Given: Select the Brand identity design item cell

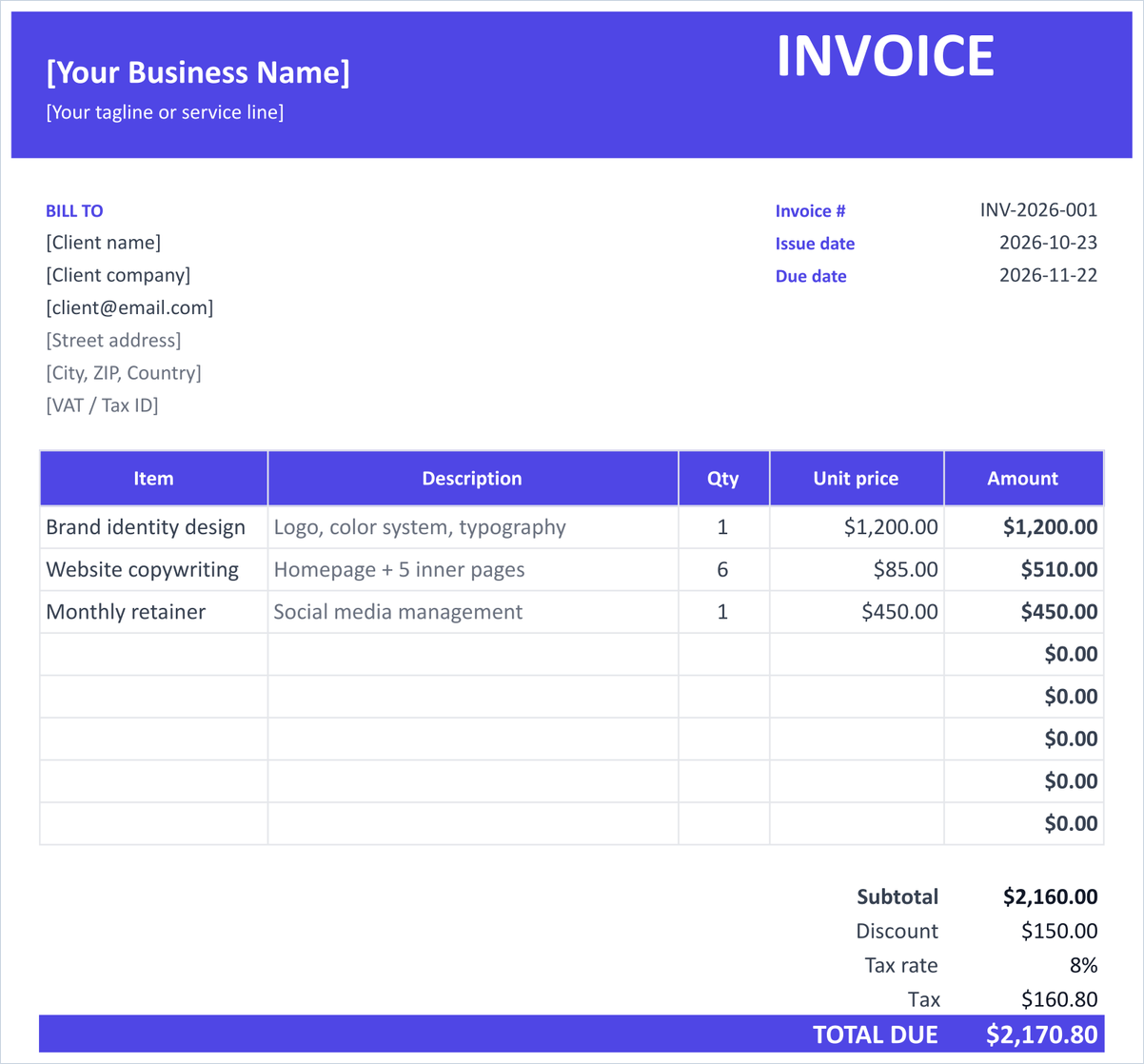Looking at the screenshot, I should [x=154, y=527].
